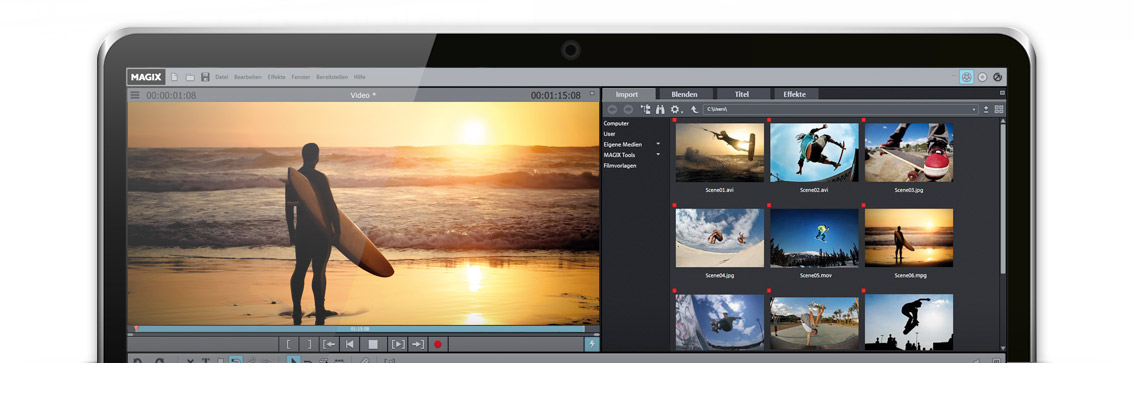Open the C:\Users path dropdown
The height and width of the screenshot is (399, 1134).
[975, 109]
